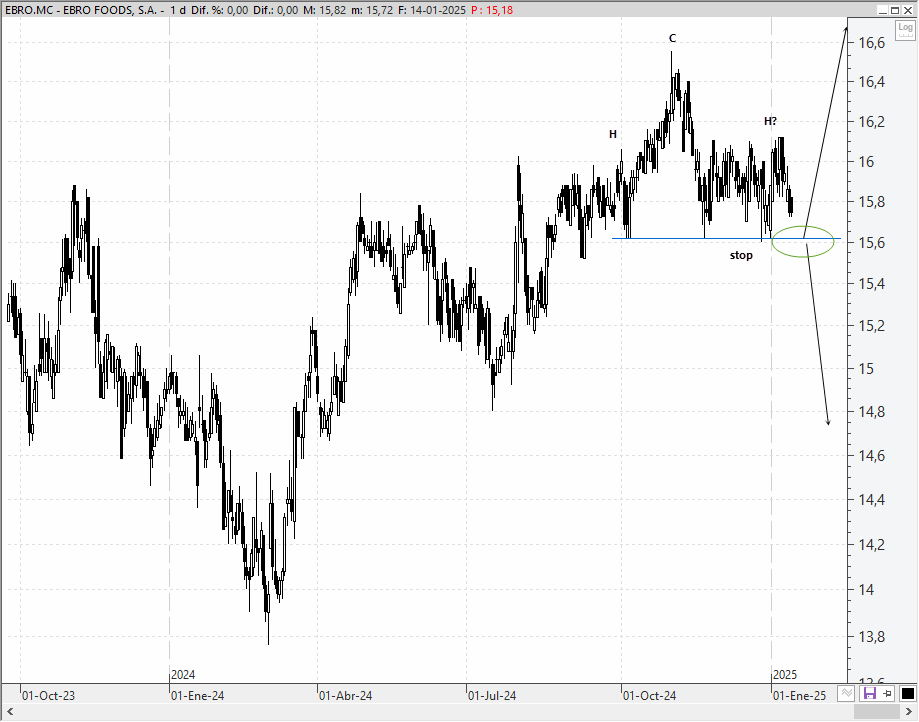
Task: Open the black color swatch
Action: [907, 693]
